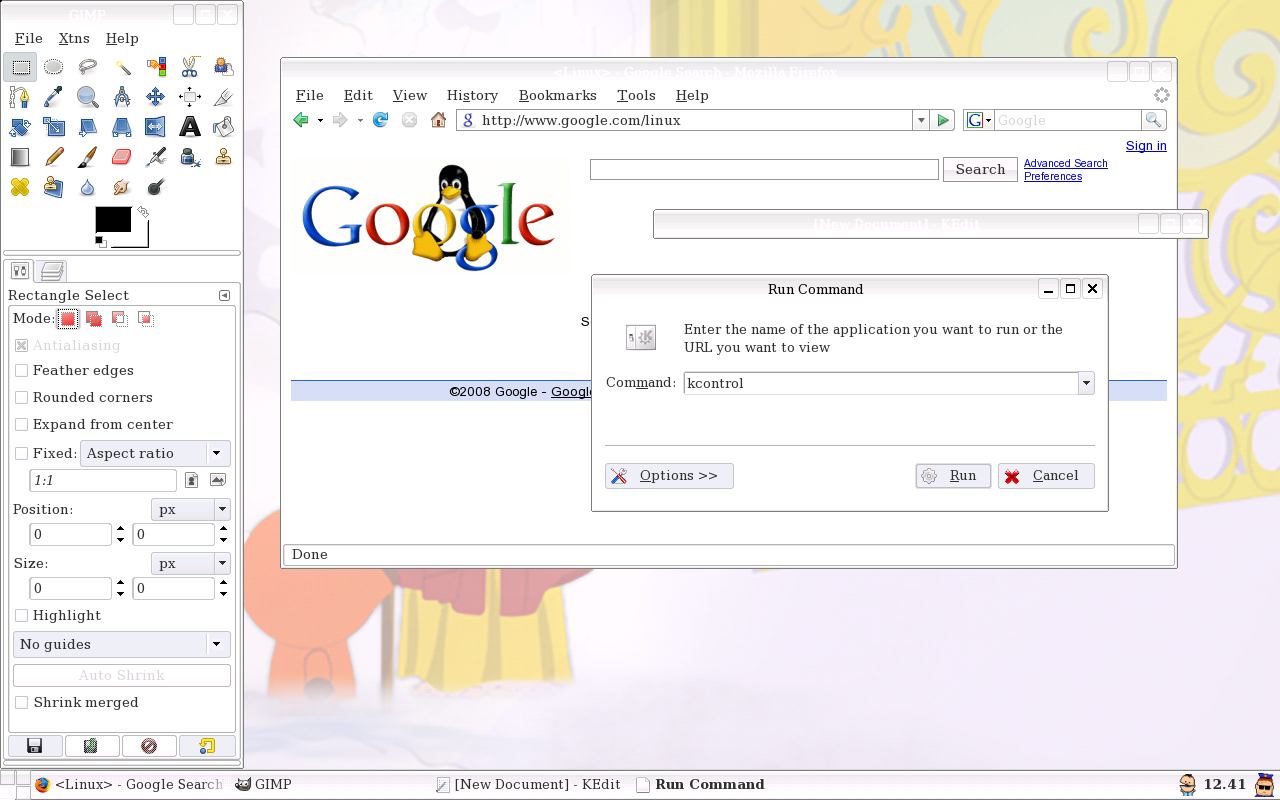Select the Paintbrush tool
This screenshot has height=800, width=1280.
tap(88, 157)
